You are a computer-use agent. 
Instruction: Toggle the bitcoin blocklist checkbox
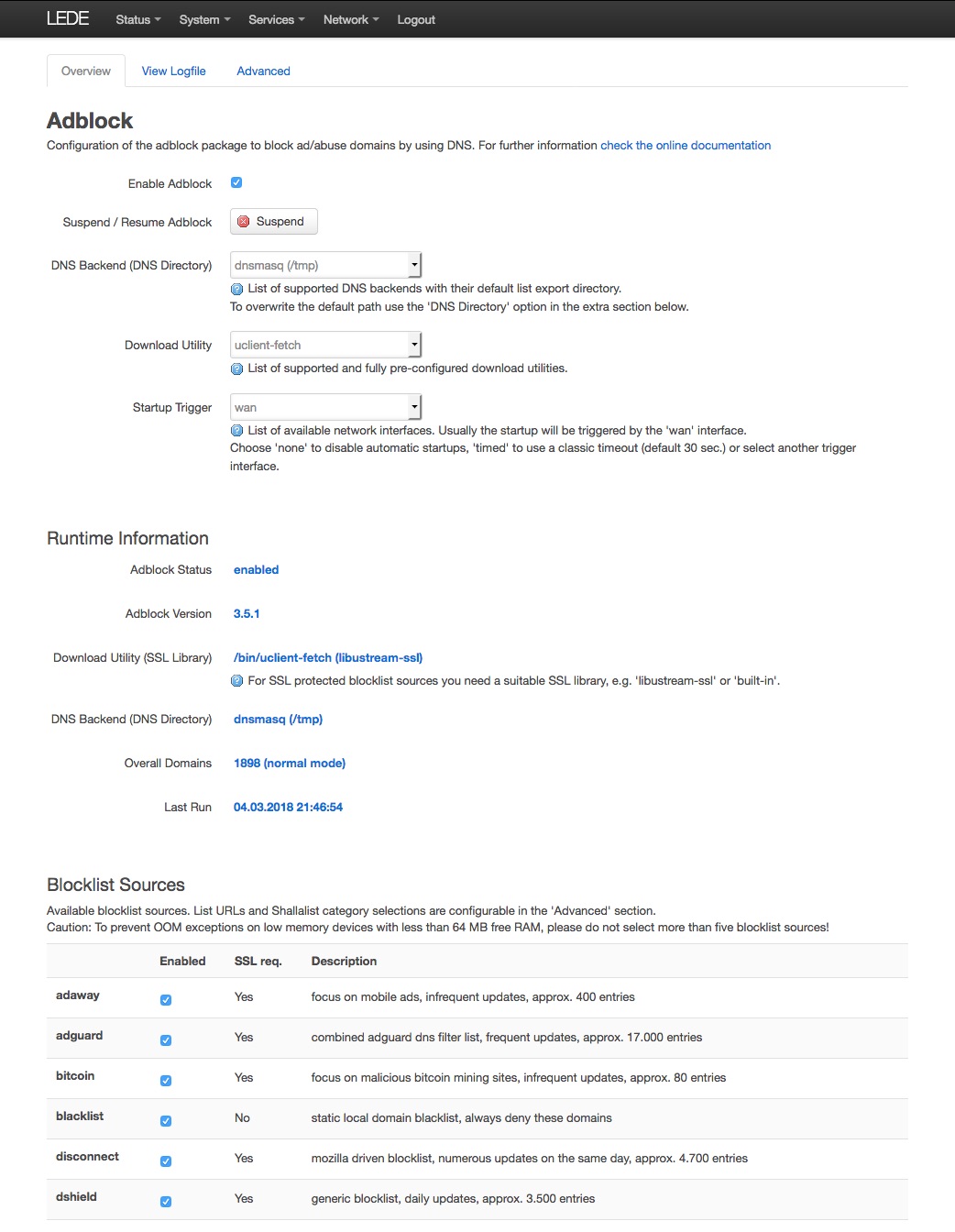[166, 1081]
